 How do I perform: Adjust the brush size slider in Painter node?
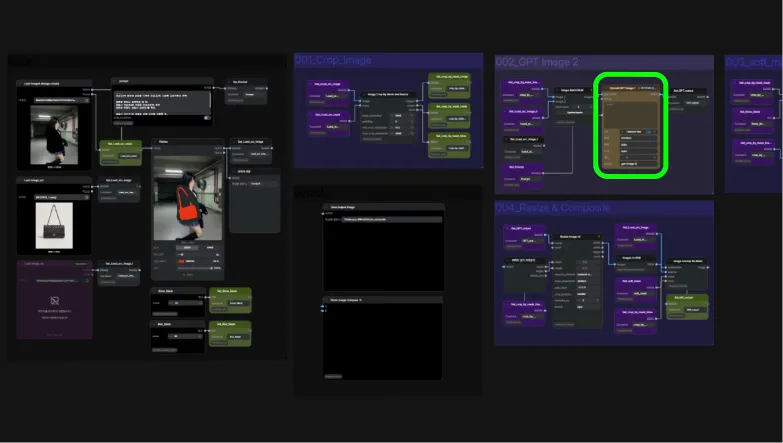[x=199, y=255]
